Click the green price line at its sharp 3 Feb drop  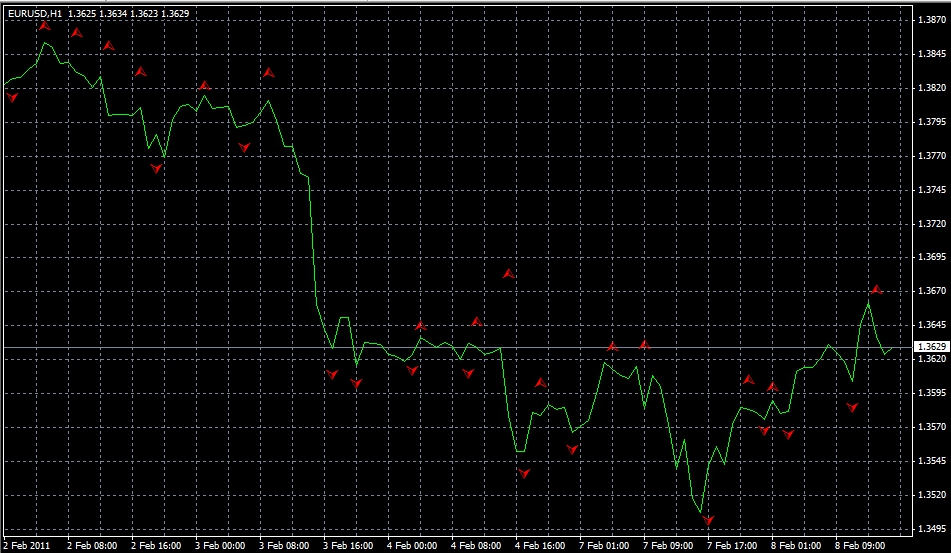[x=313, y=243]
